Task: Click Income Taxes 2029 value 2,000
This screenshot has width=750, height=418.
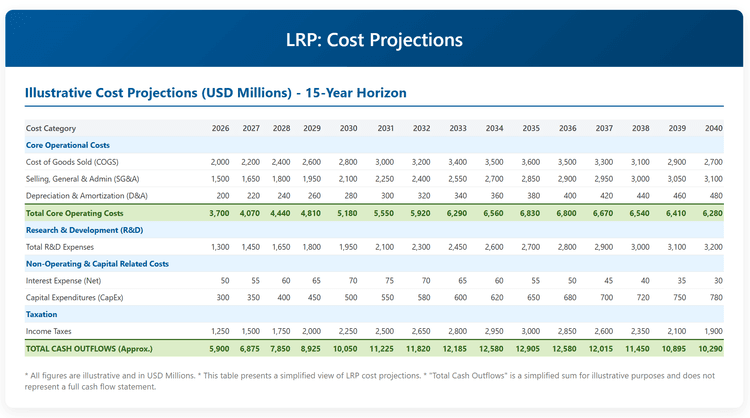Action: (311, 331)
